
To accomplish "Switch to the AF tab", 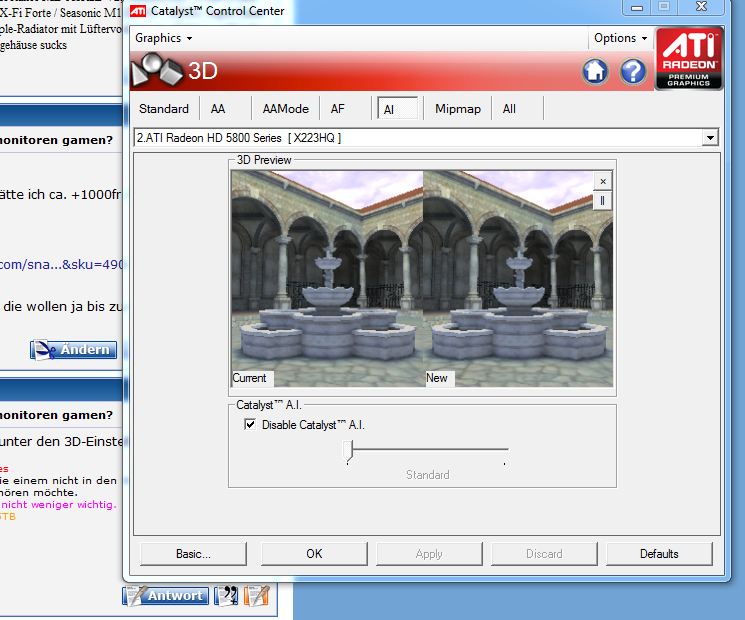I will pos(337,109).
